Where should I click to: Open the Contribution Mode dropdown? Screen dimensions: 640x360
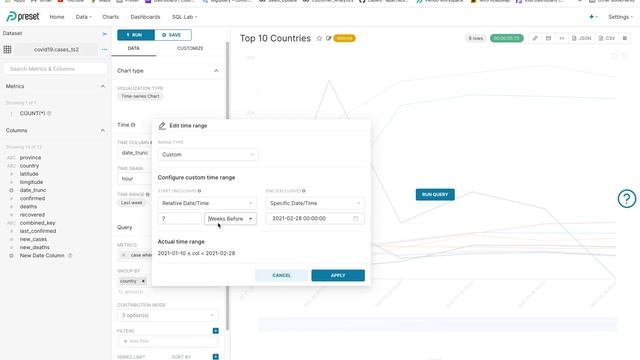167,316
